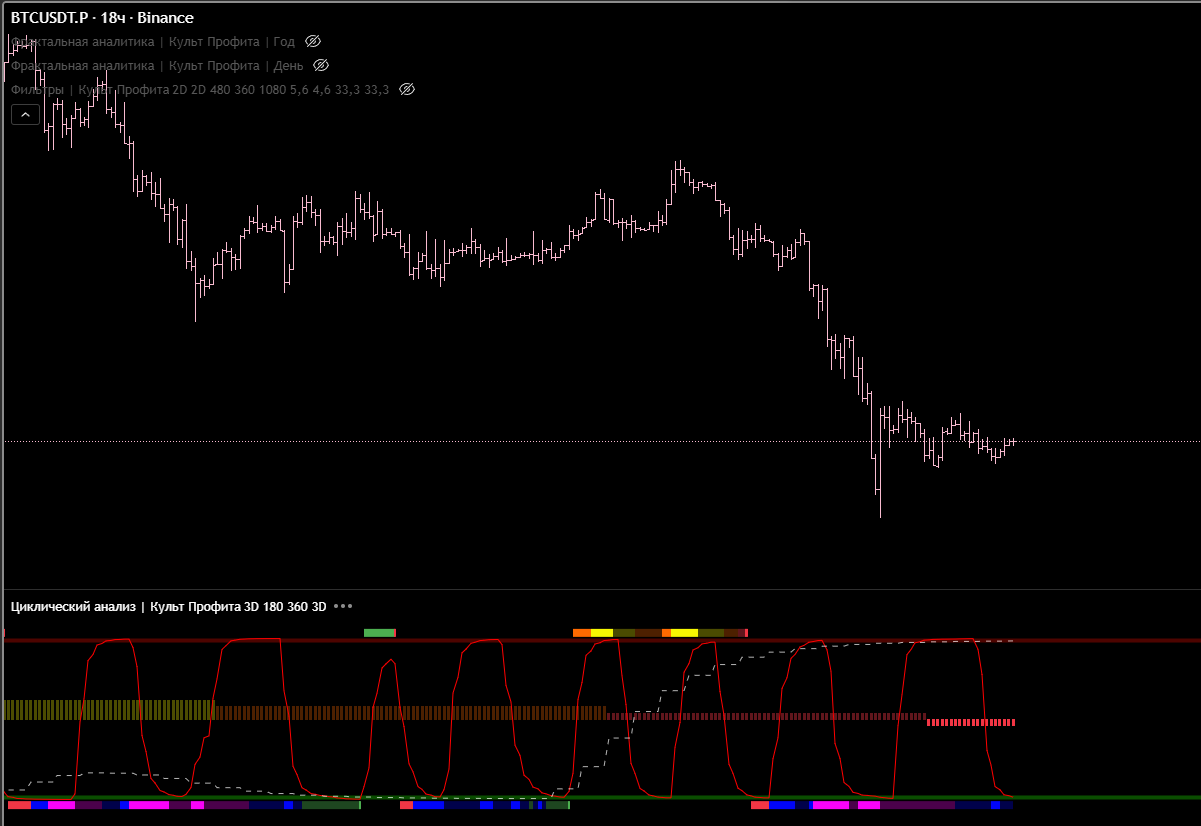
Task: Click the olive histogram bars in cycle pane
Action: 100,710
